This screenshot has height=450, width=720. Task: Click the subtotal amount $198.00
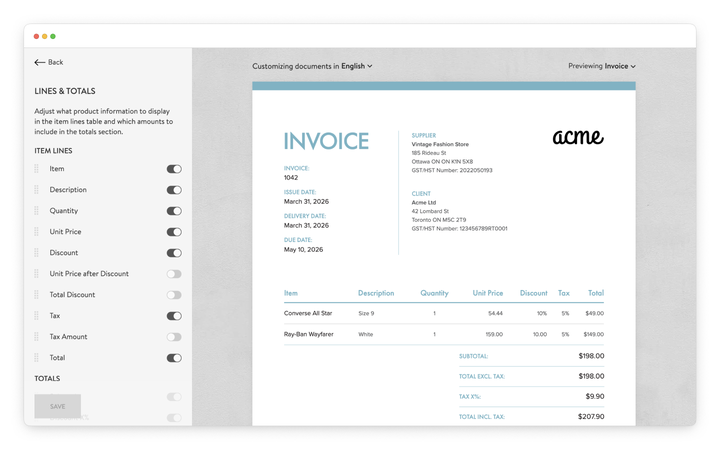coord(591,356)
